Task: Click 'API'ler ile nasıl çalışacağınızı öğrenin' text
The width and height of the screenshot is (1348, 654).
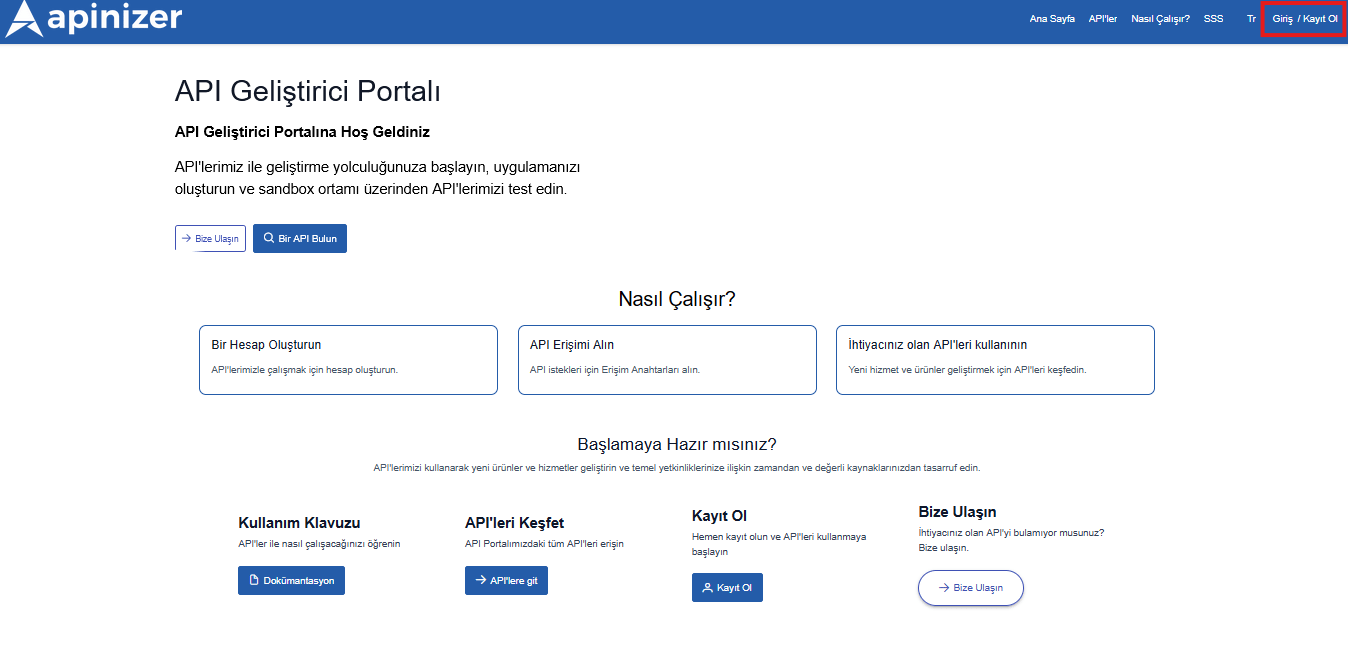Action: pos(319,544)
